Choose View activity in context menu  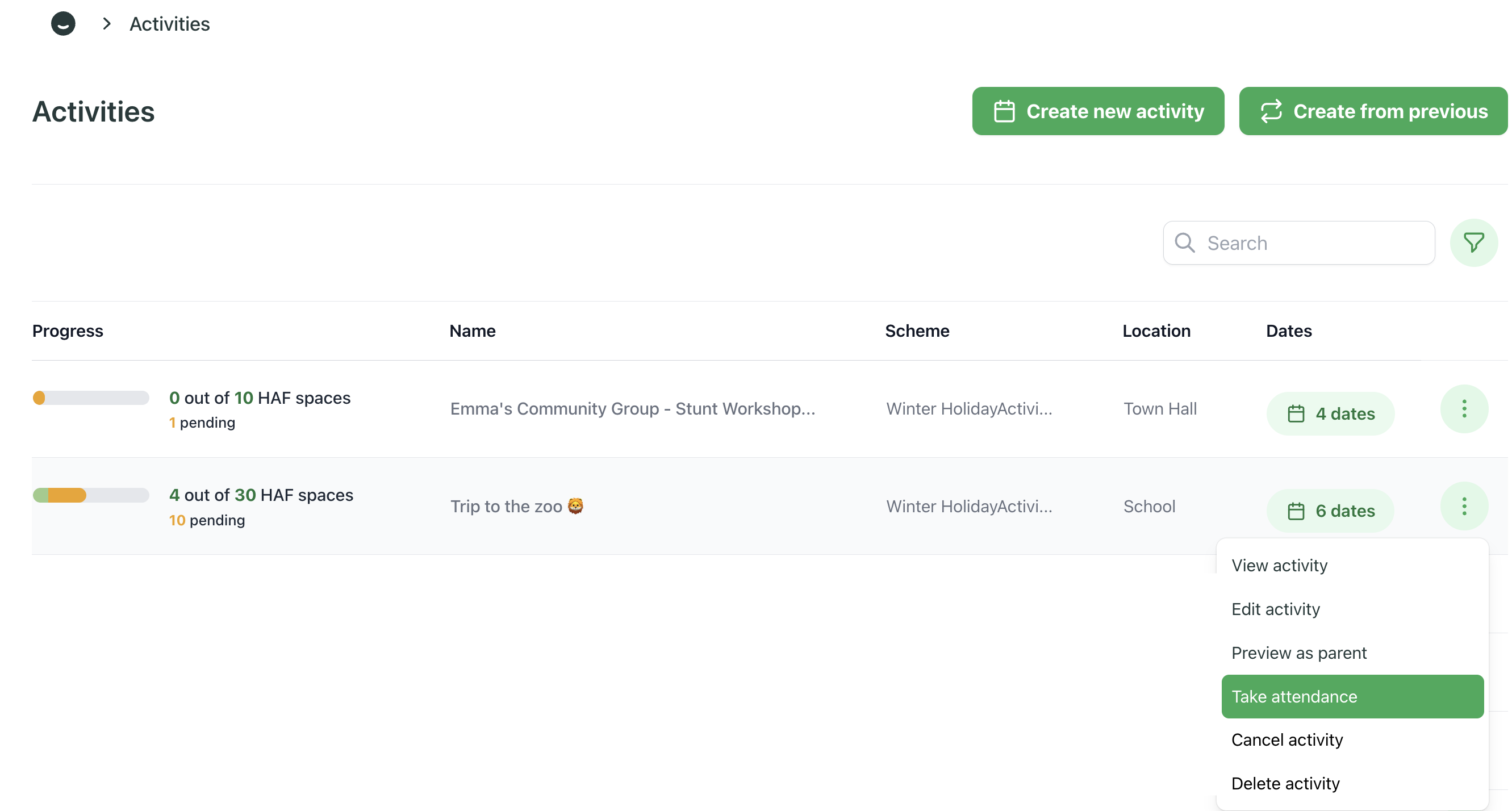point(1279,565)
